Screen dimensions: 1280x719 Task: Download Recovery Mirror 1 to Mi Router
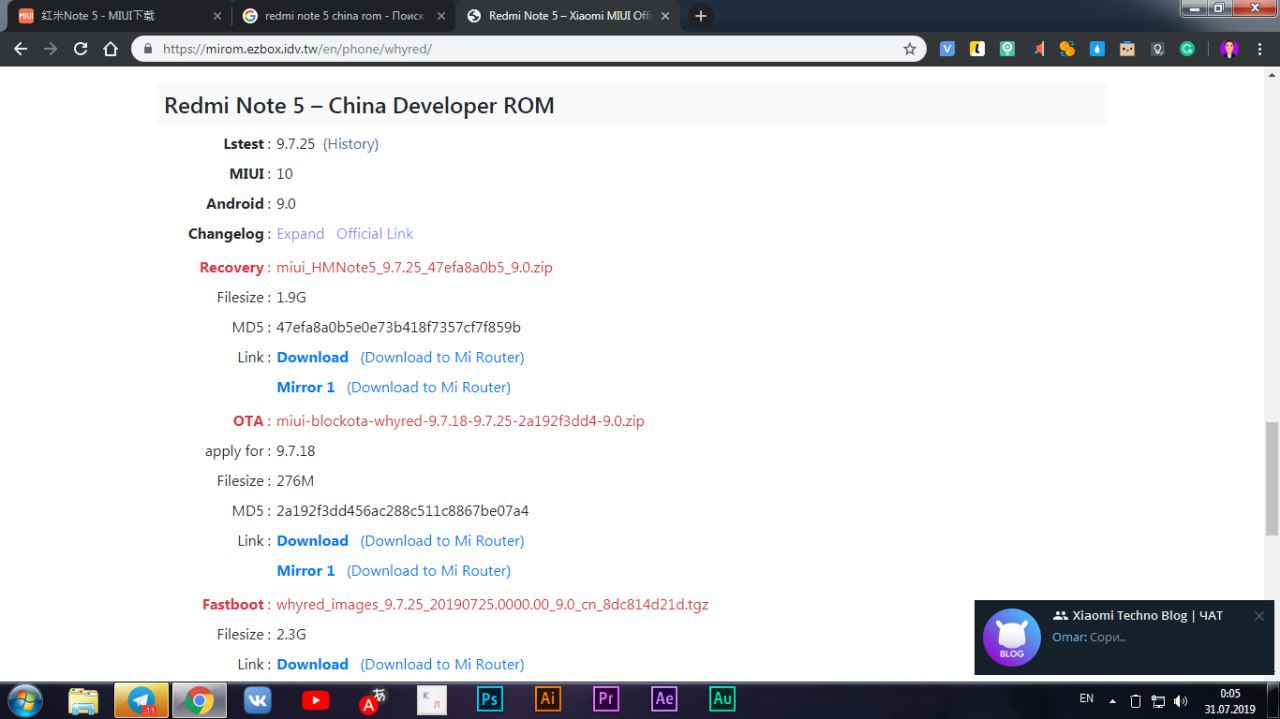tap(429, 387)
